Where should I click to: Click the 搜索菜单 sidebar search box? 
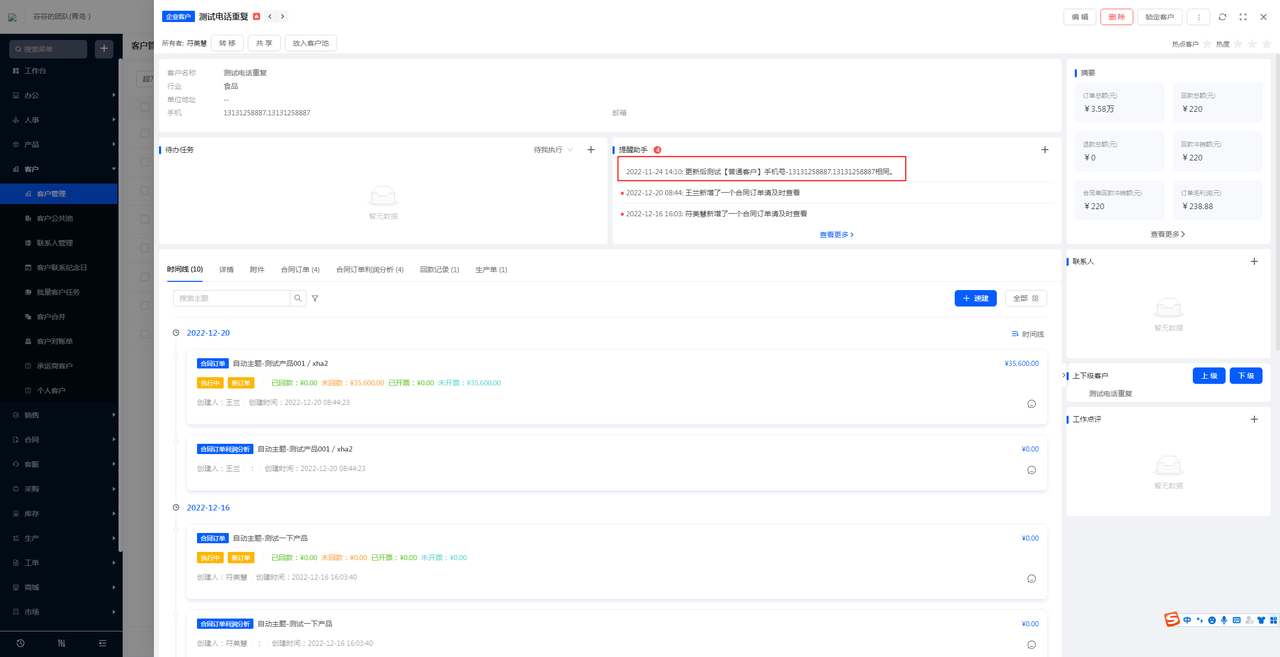coord(47,48)
